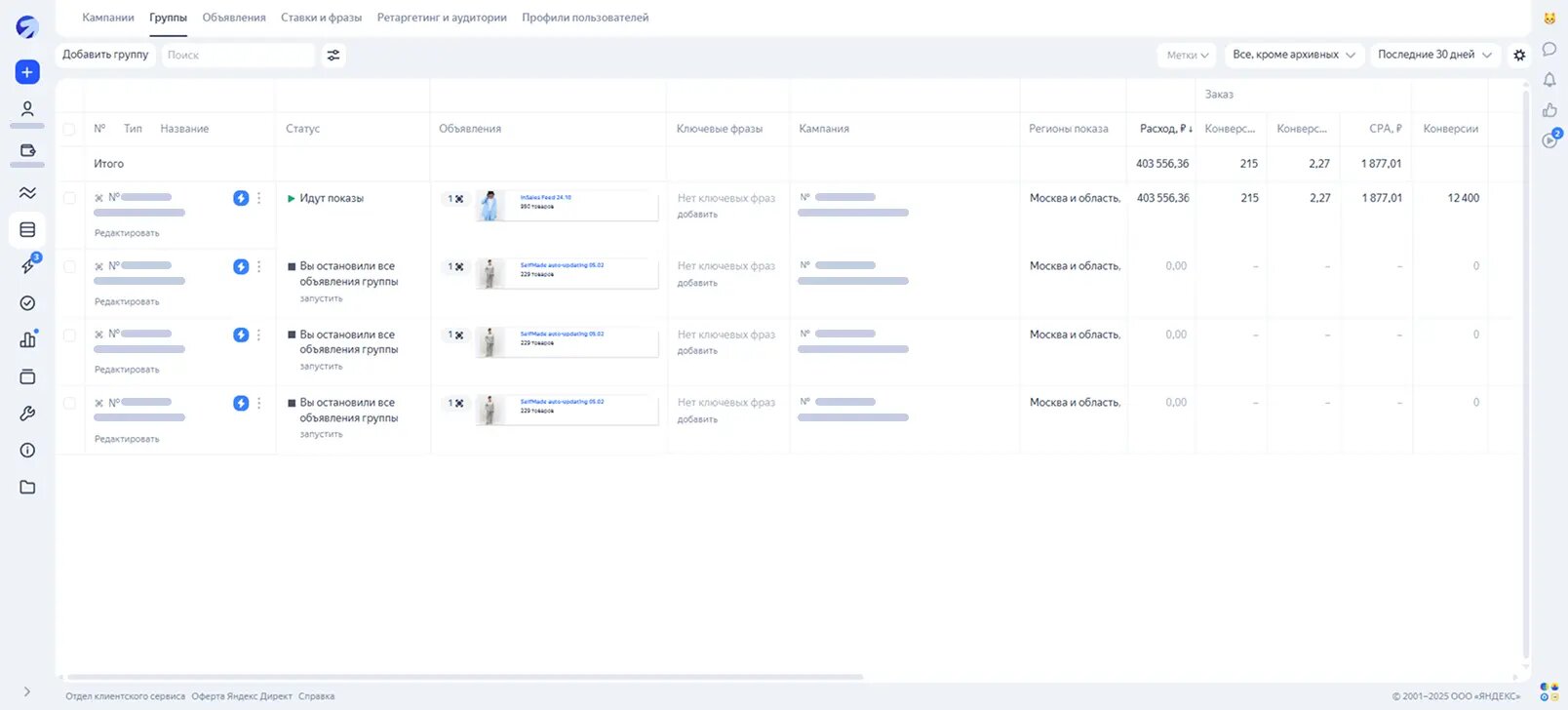Viewport: 1568px width, 710px height.
Task: Open the info circle icon in sidebar
Action: (x=27, y=451)
